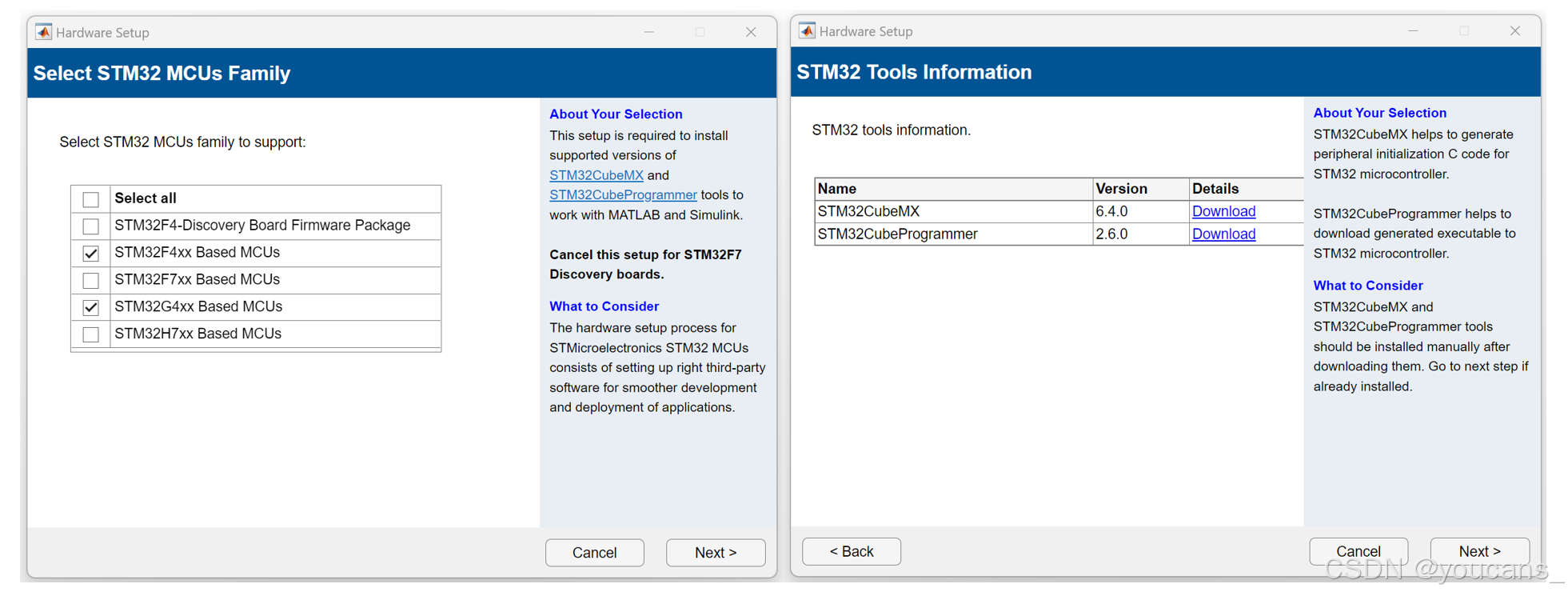Select the STM32CubeMX name cell
The height and width of the screenshot is (596, 1568).
tap(954, 211)
